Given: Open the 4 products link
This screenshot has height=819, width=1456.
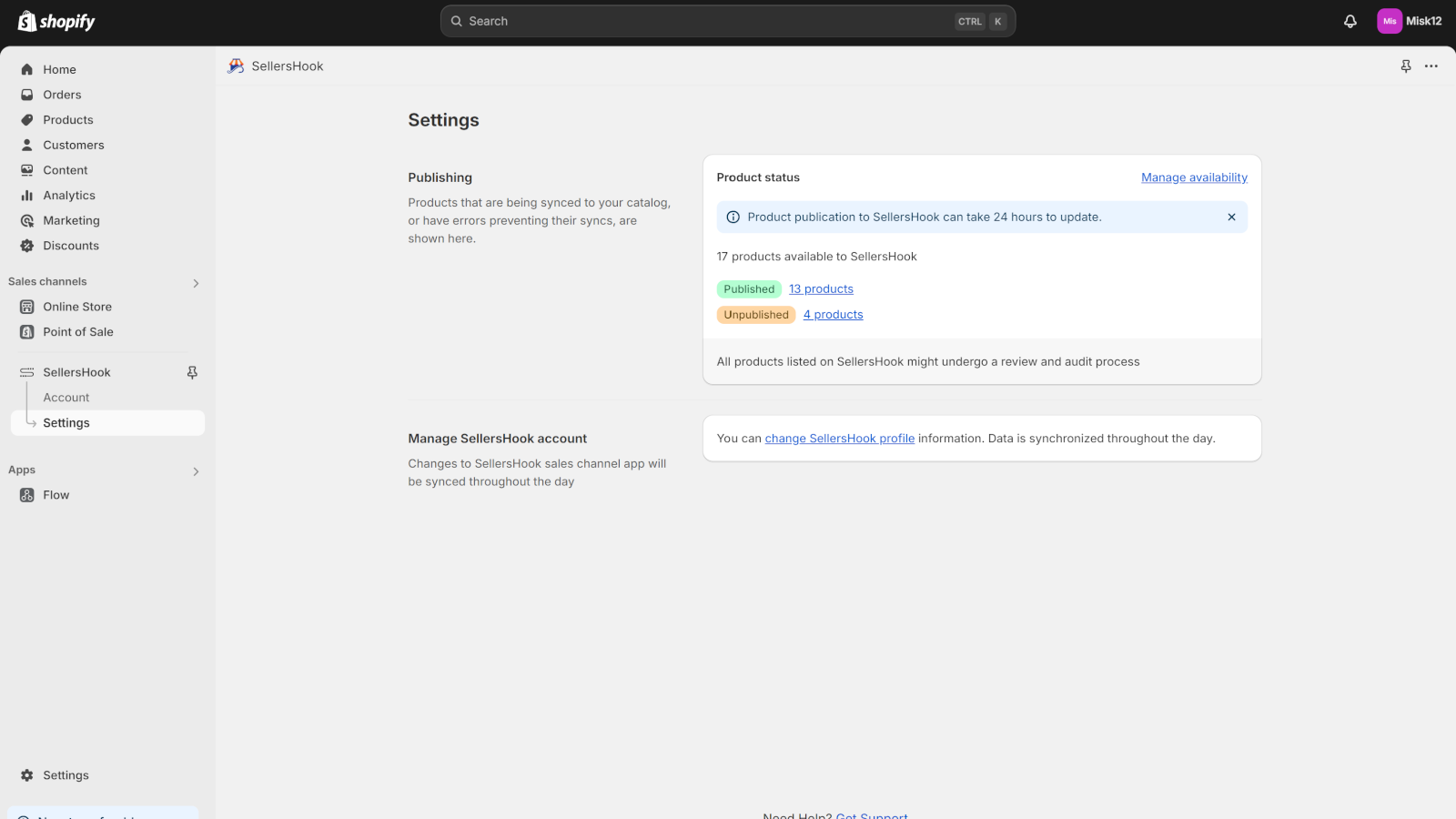Looking at the screenshot, I should (x=833, y=314).
